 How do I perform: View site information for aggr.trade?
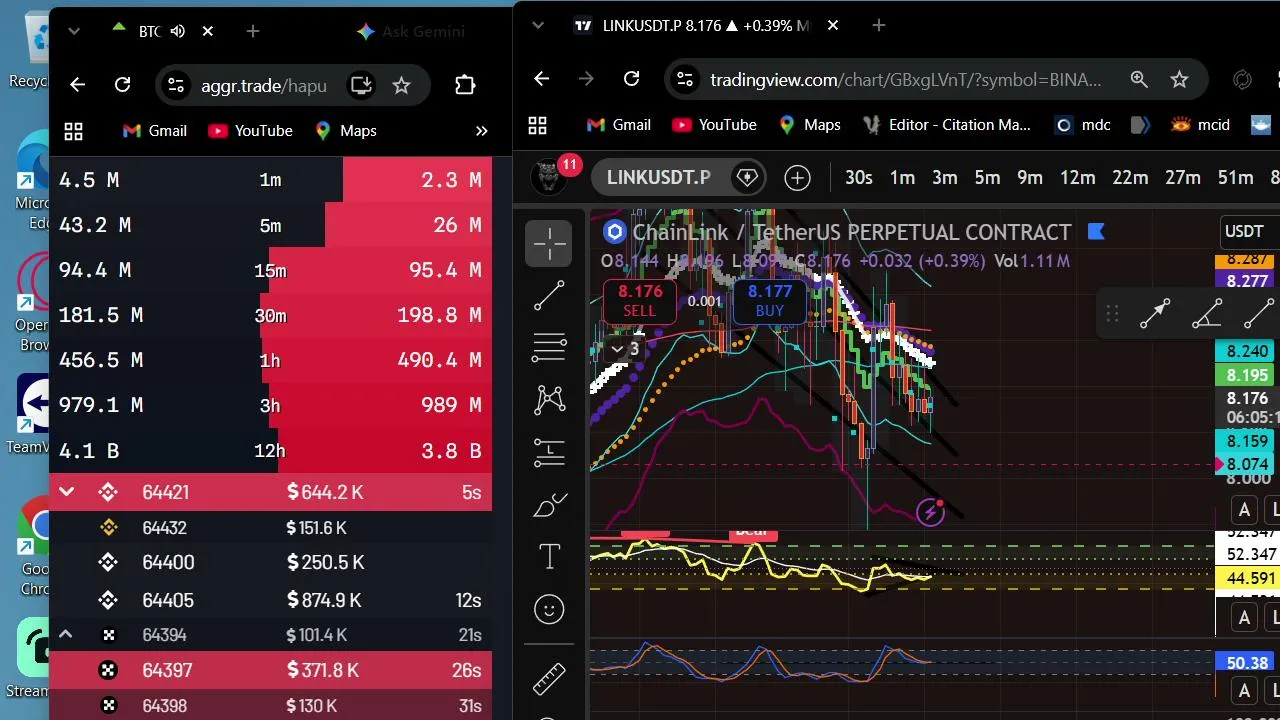pyautogui.click(x=175, y=85)
